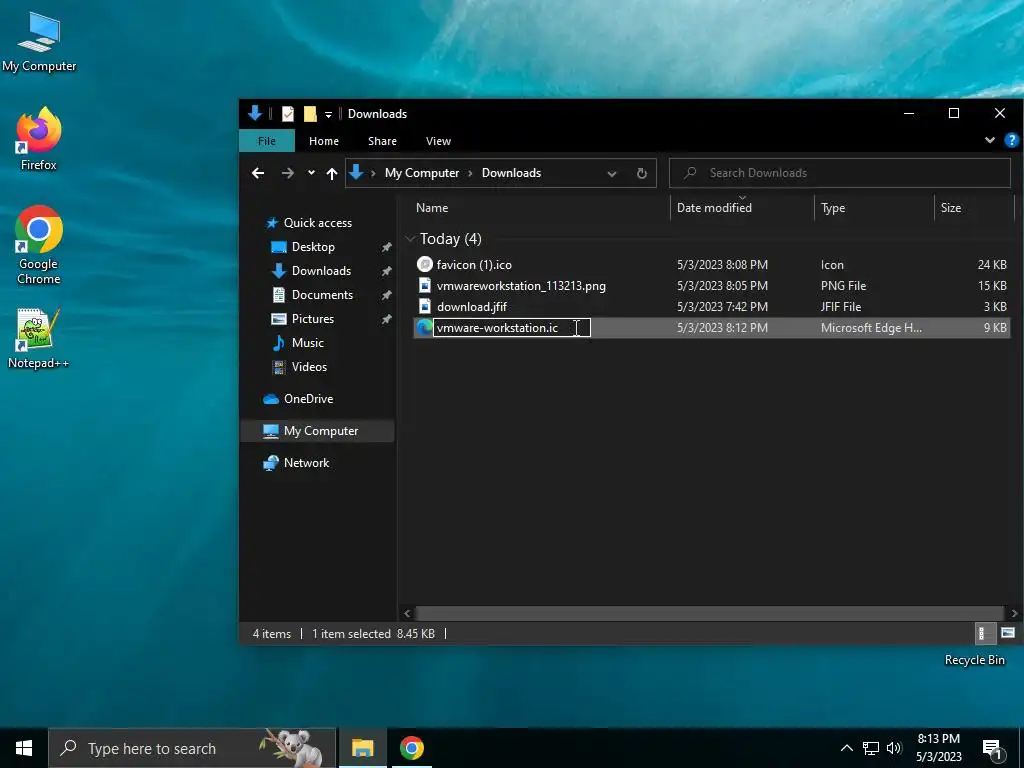This screenshot has width=1024, height=768.
Task: Click the taskbar search box
Action: [192, 748]
